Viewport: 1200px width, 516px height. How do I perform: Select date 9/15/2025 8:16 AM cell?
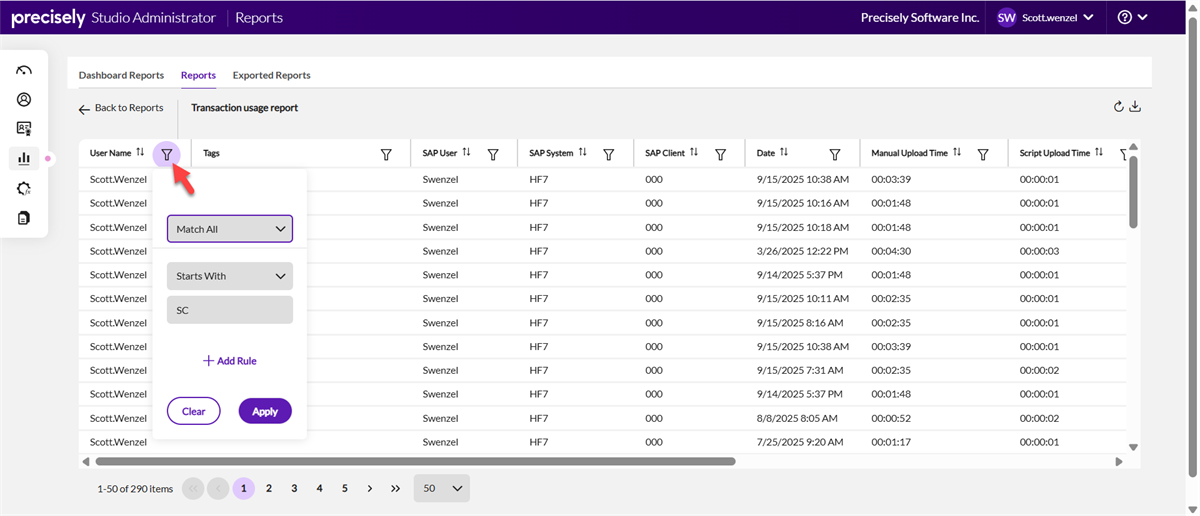(800, 323)
